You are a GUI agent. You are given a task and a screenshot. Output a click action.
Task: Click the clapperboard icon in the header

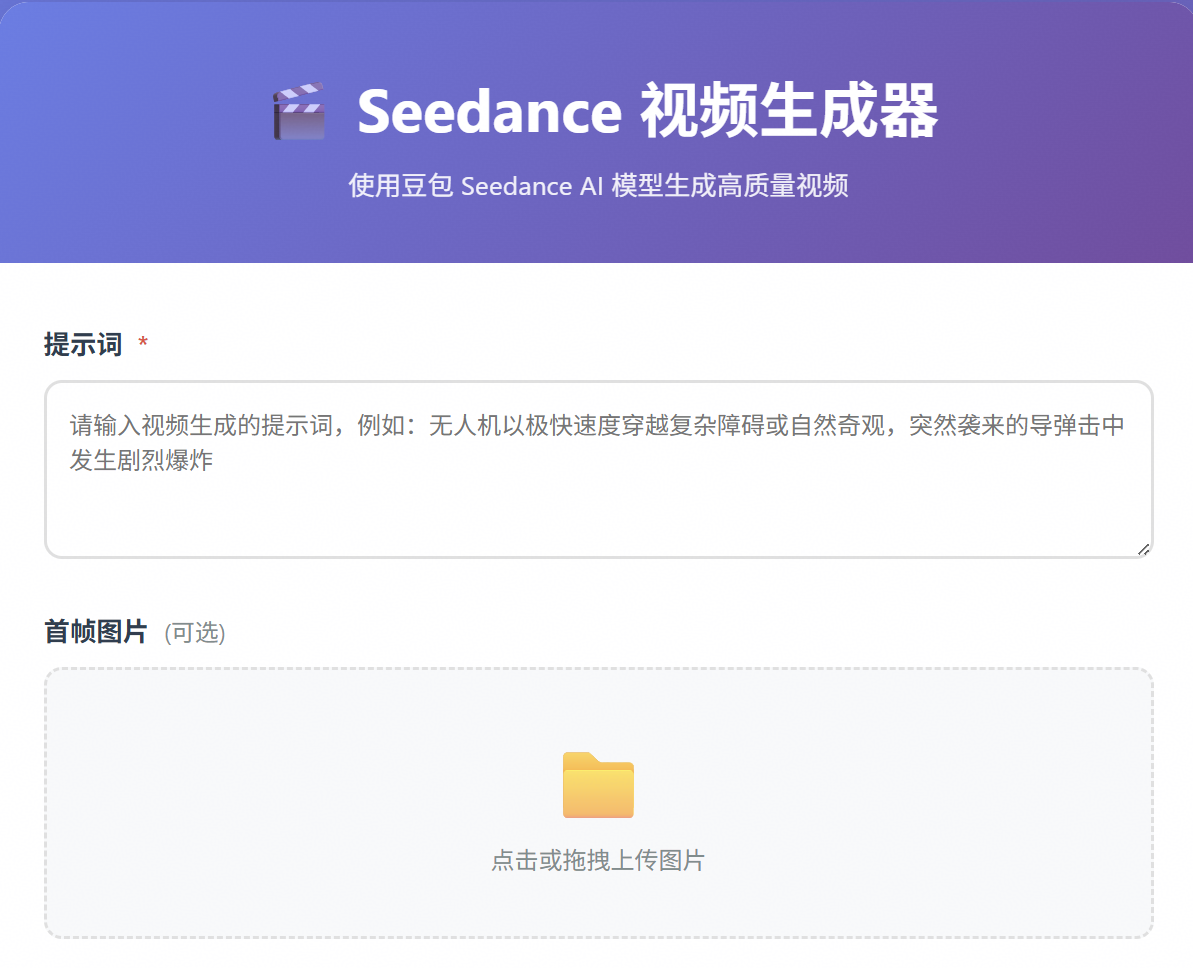(299, 111)
